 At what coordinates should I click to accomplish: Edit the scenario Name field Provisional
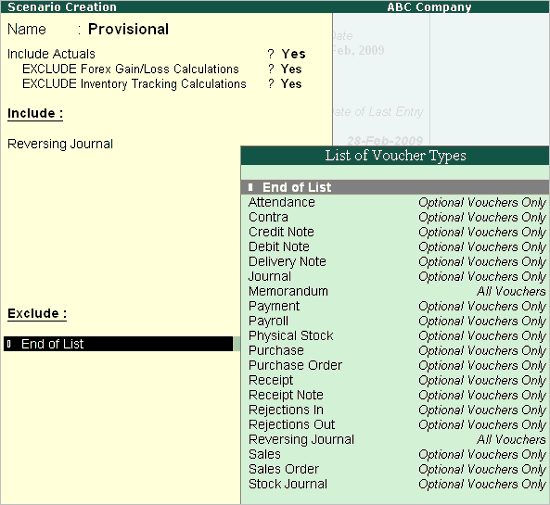128,29
